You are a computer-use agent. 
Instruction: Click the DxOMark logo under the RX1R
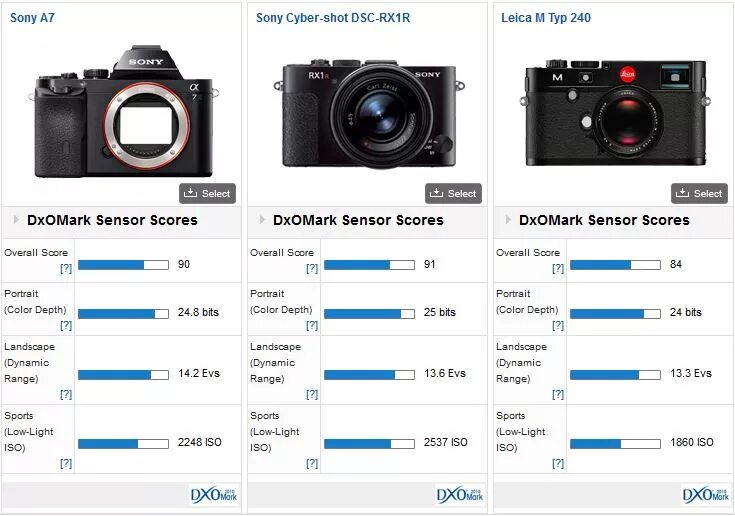[459, 495]
